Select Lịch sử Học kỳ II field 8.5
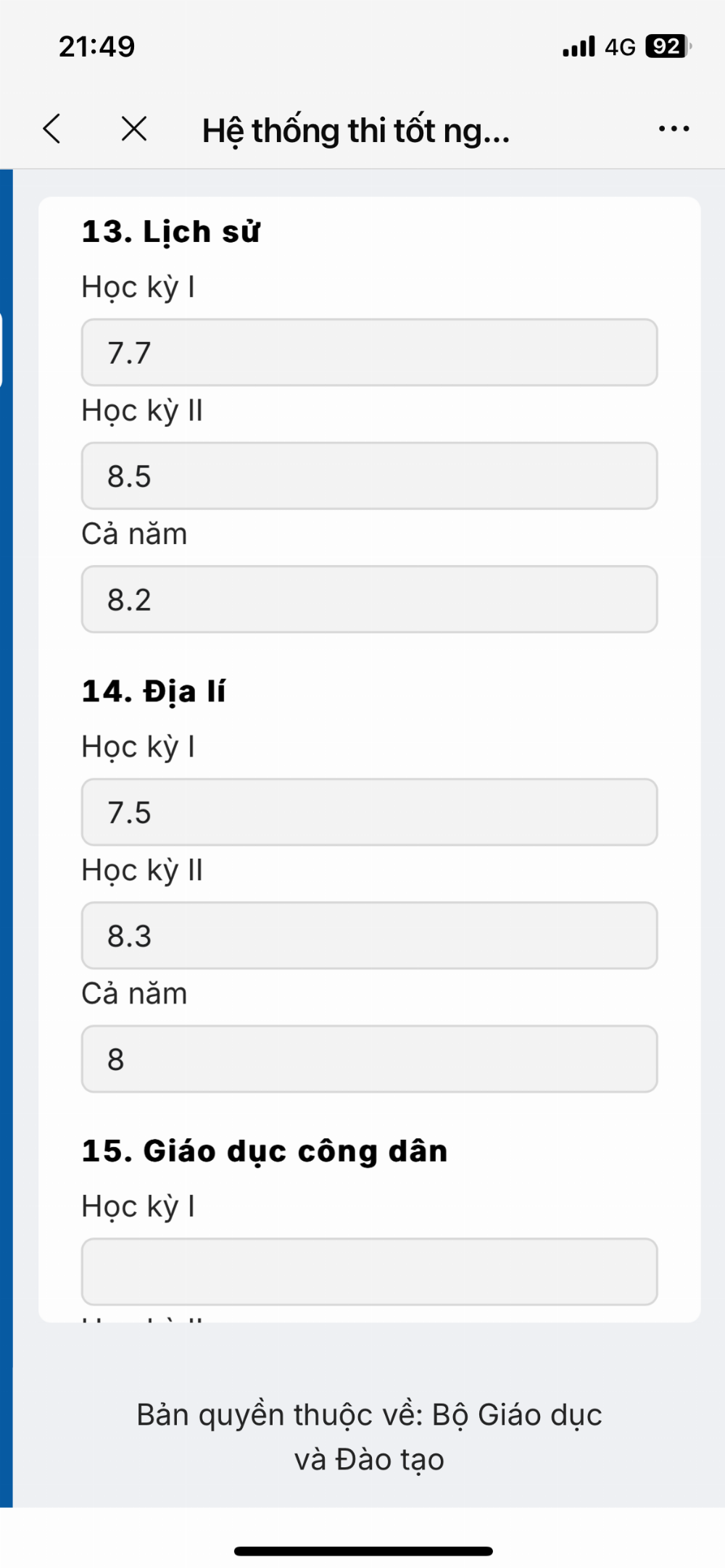Image resolution: width=725 pixels, height=1568 pixels. [x=369, y=475]
